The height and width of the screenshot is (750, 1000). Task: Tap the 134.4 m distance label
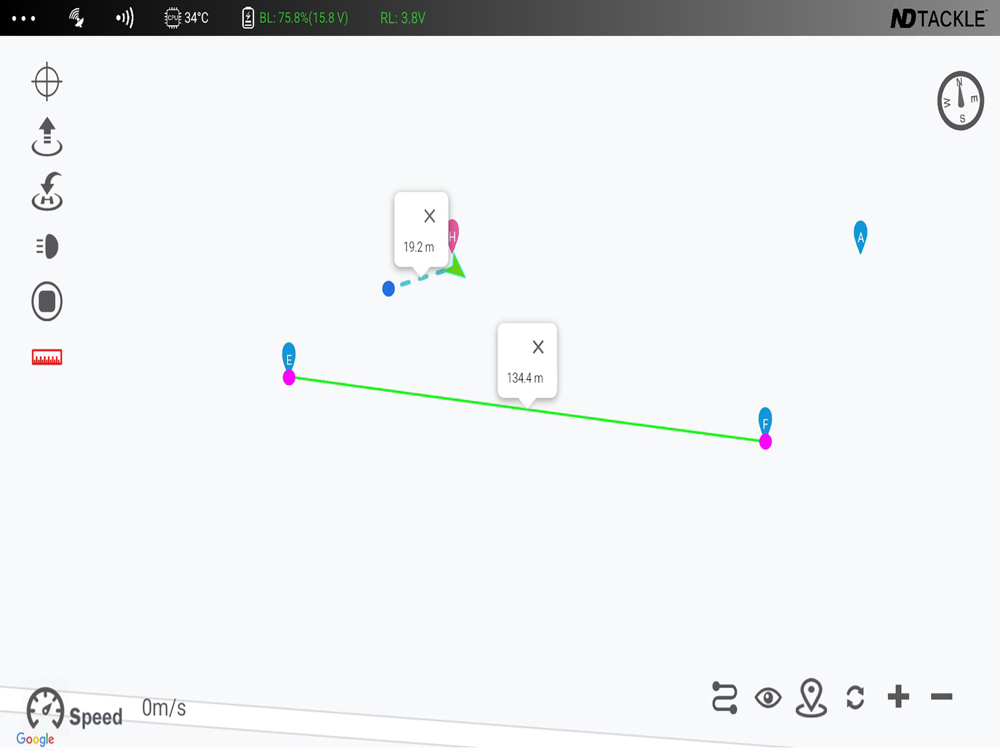coord(525,378)
